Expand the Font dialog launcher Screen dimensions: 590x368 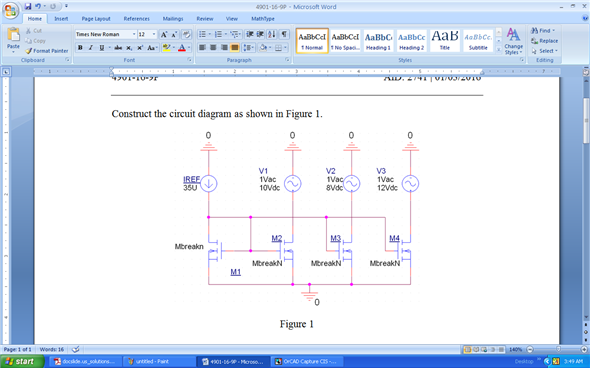[x=190, y=60]
